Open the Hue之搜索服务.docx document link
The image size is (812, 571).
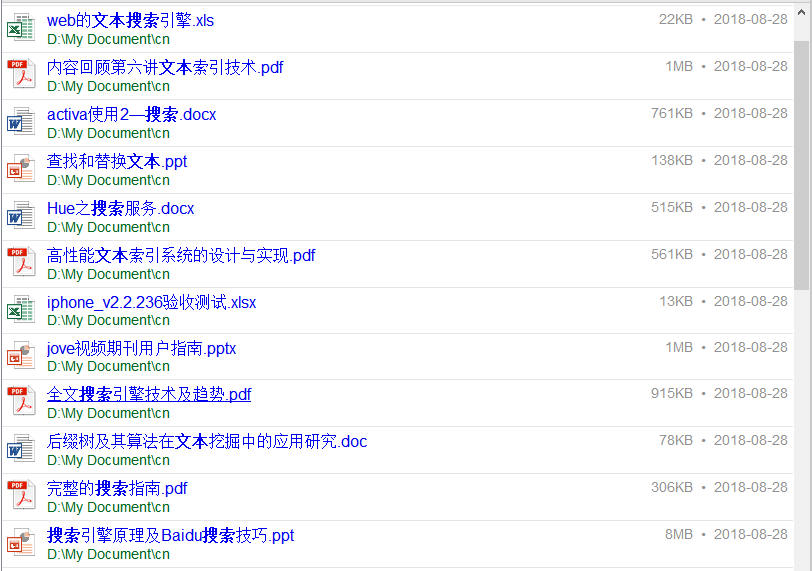pyautogui.click(x=120, y=208)
